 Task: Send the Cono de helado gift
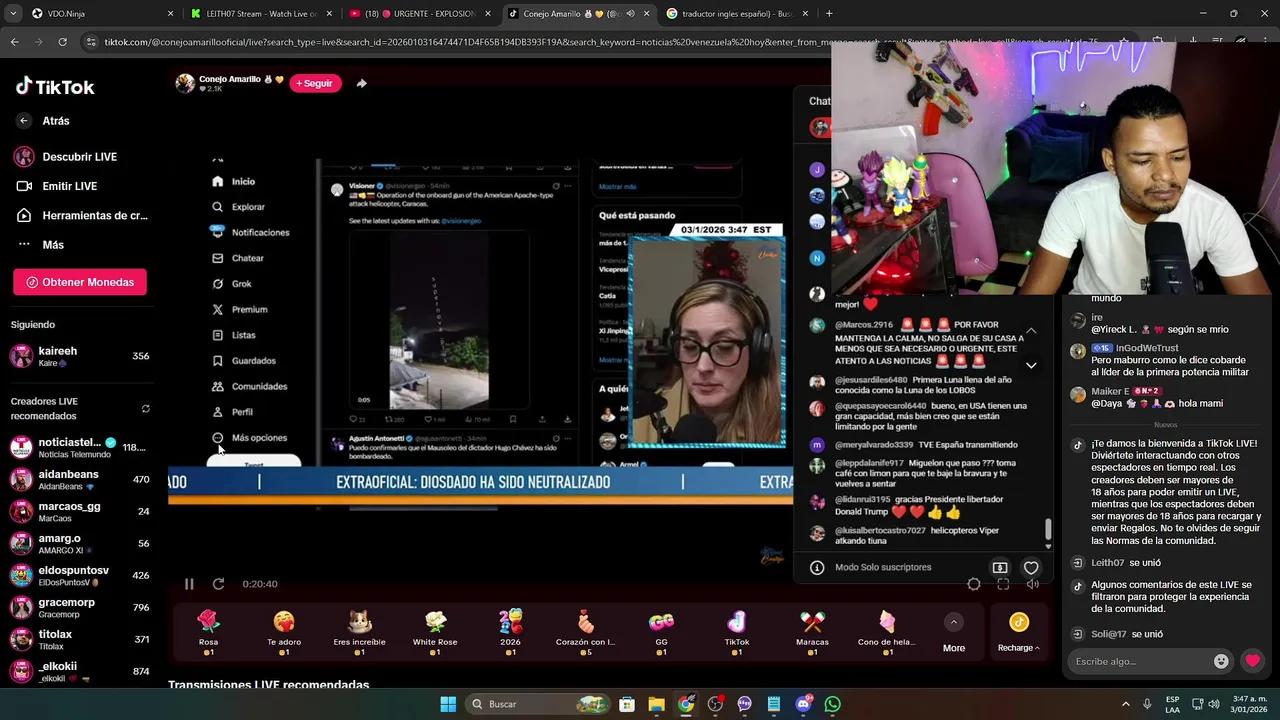tap(887, 632)
